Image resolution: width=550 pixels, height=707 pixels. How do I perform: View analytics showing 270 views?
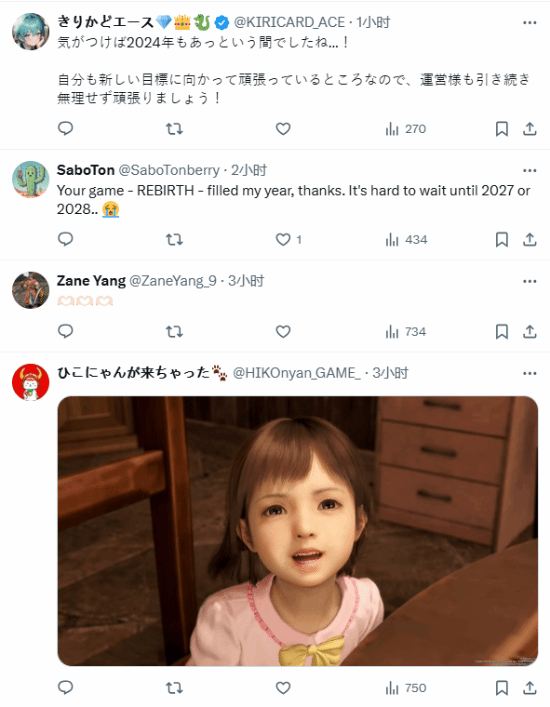coord(406,129)
